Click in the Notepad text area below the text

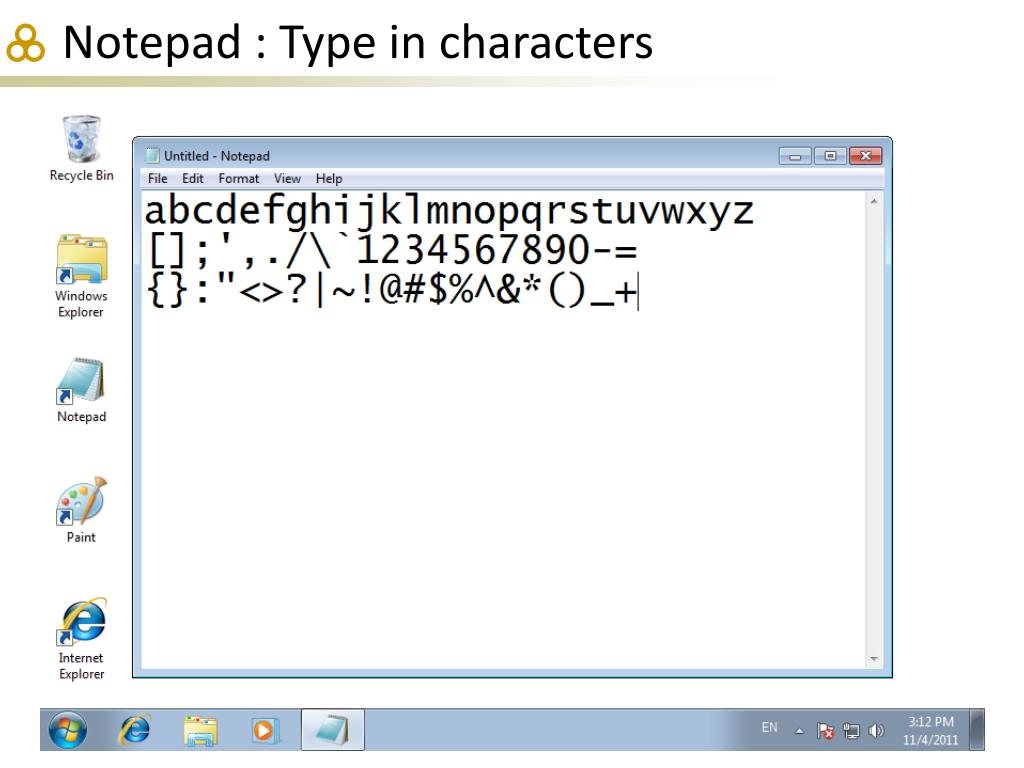pos(503,490)
